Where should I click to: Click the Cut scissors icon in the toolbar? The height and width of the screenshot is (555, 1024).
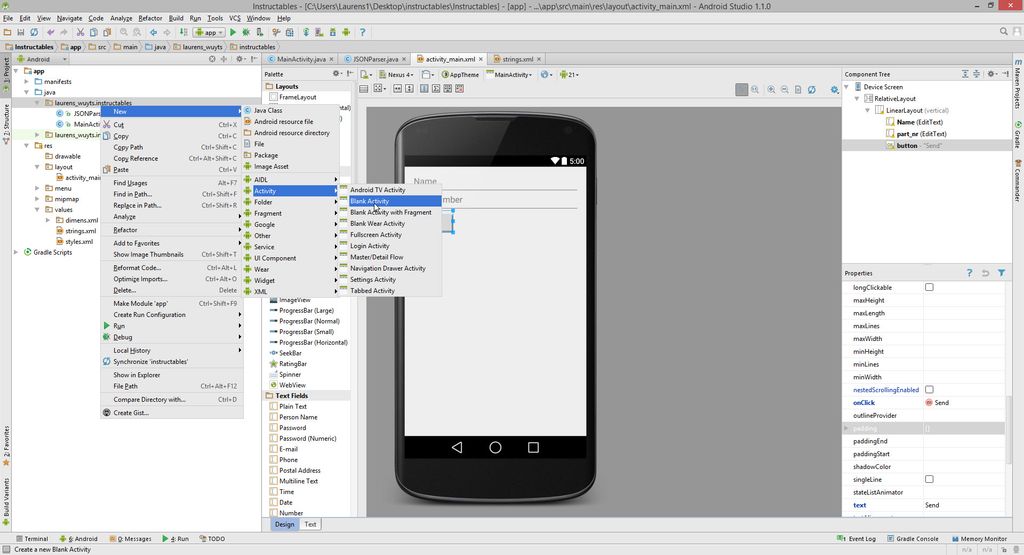(x=80, y=32)
